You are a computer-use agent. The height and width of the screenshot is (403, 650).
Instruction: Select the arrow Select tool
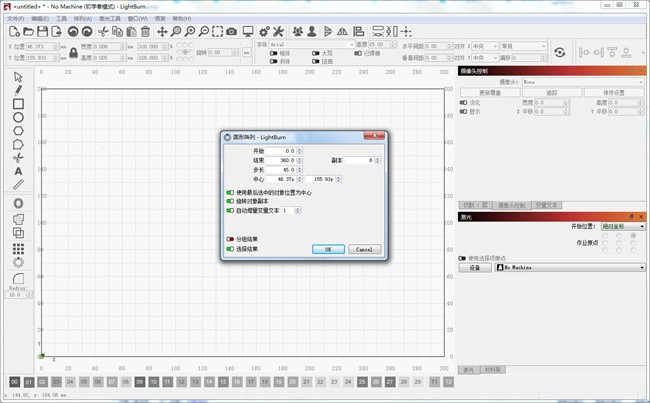click(18, 76)
